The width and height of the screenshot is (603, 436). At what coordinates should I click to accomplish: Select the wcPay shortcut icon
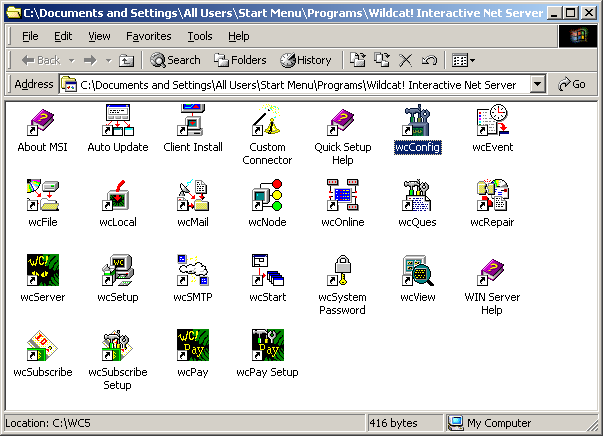coord(193,345)
